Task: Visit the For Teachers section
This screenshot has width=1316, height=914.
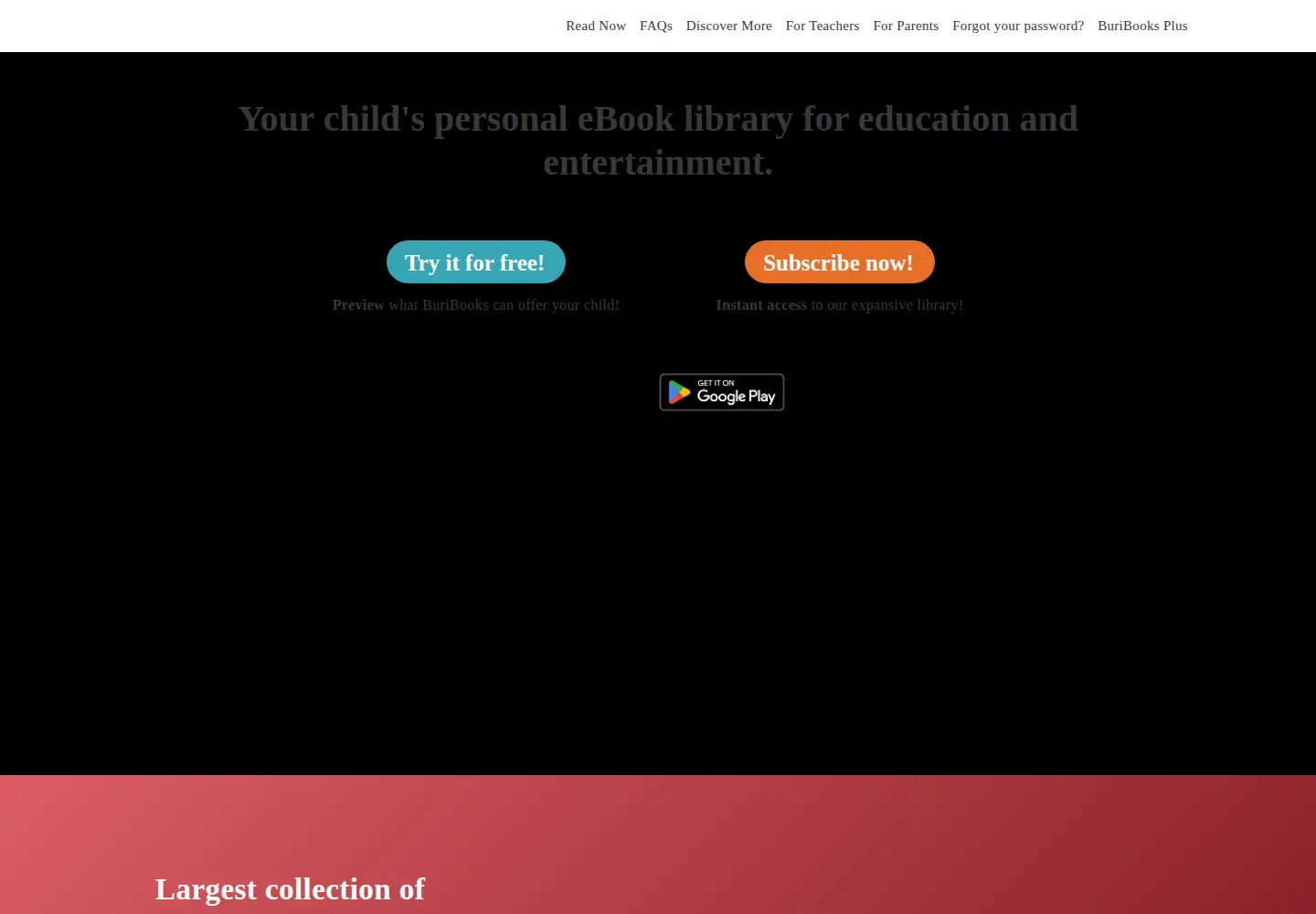Action: (x=822, y=26)
